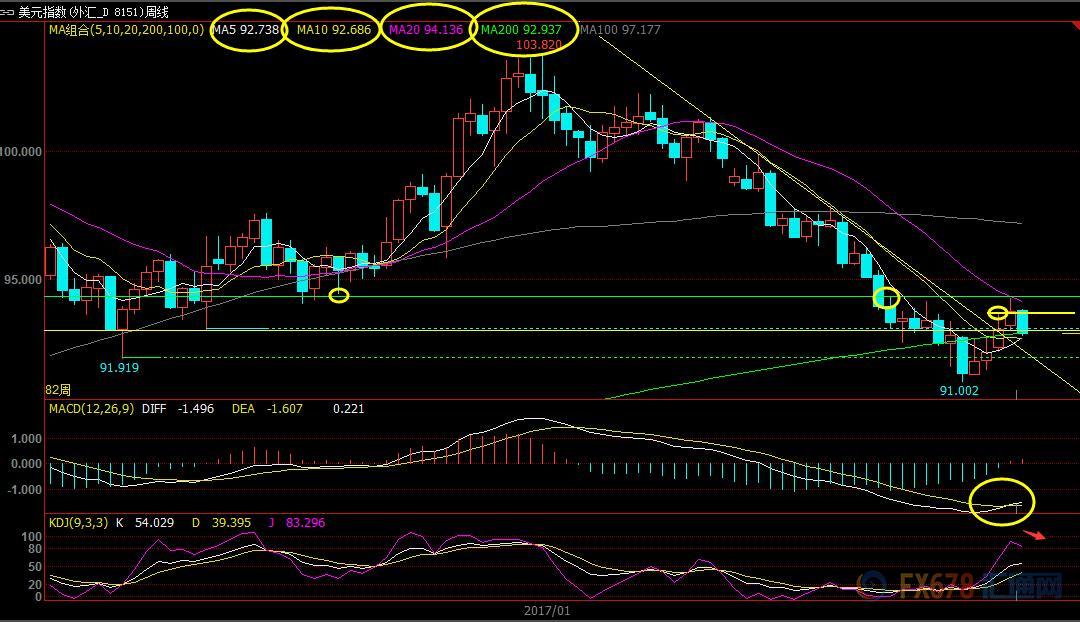Click the 95.000 price axis label
Screen dimensions: 1080x622
(x=23, y=280)
